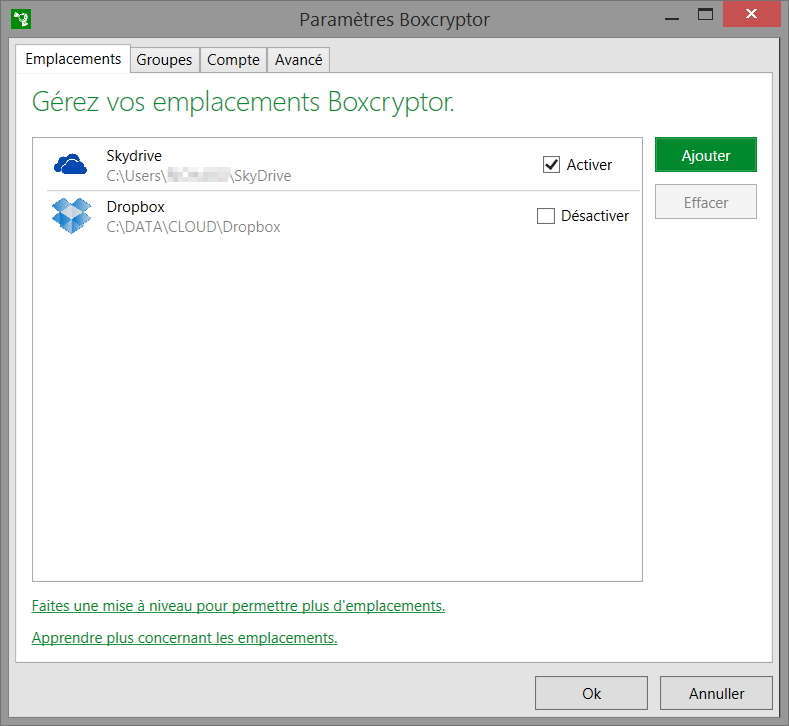Click the 'Gérez vos emplacements Boxcryptor' heading
The height and width of the screenshot is (726, 789).
pos(243,102)
